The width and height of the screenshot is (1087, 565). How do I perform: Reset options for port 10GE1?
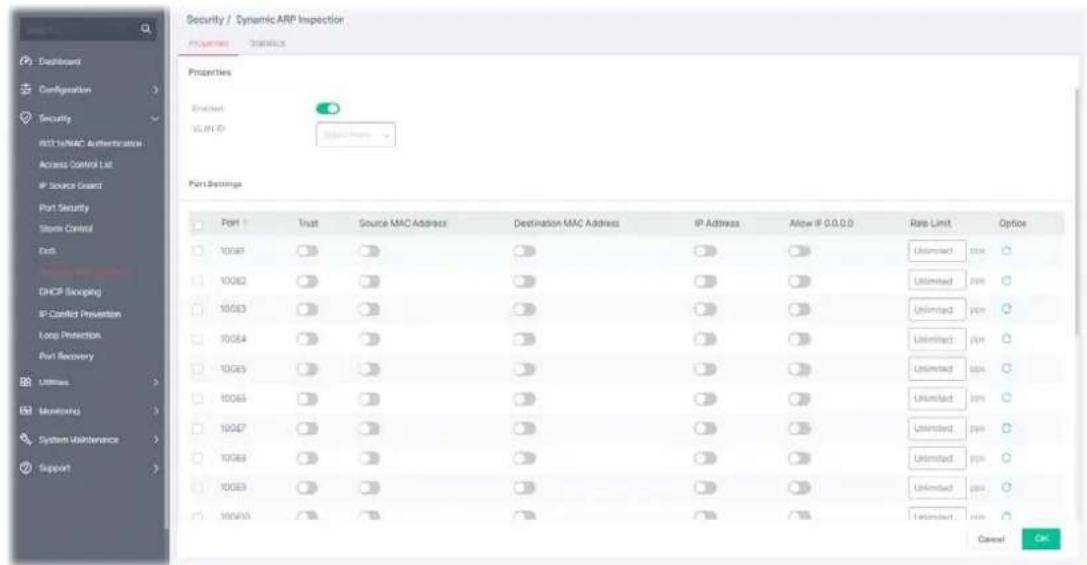tap(1007, 251)
